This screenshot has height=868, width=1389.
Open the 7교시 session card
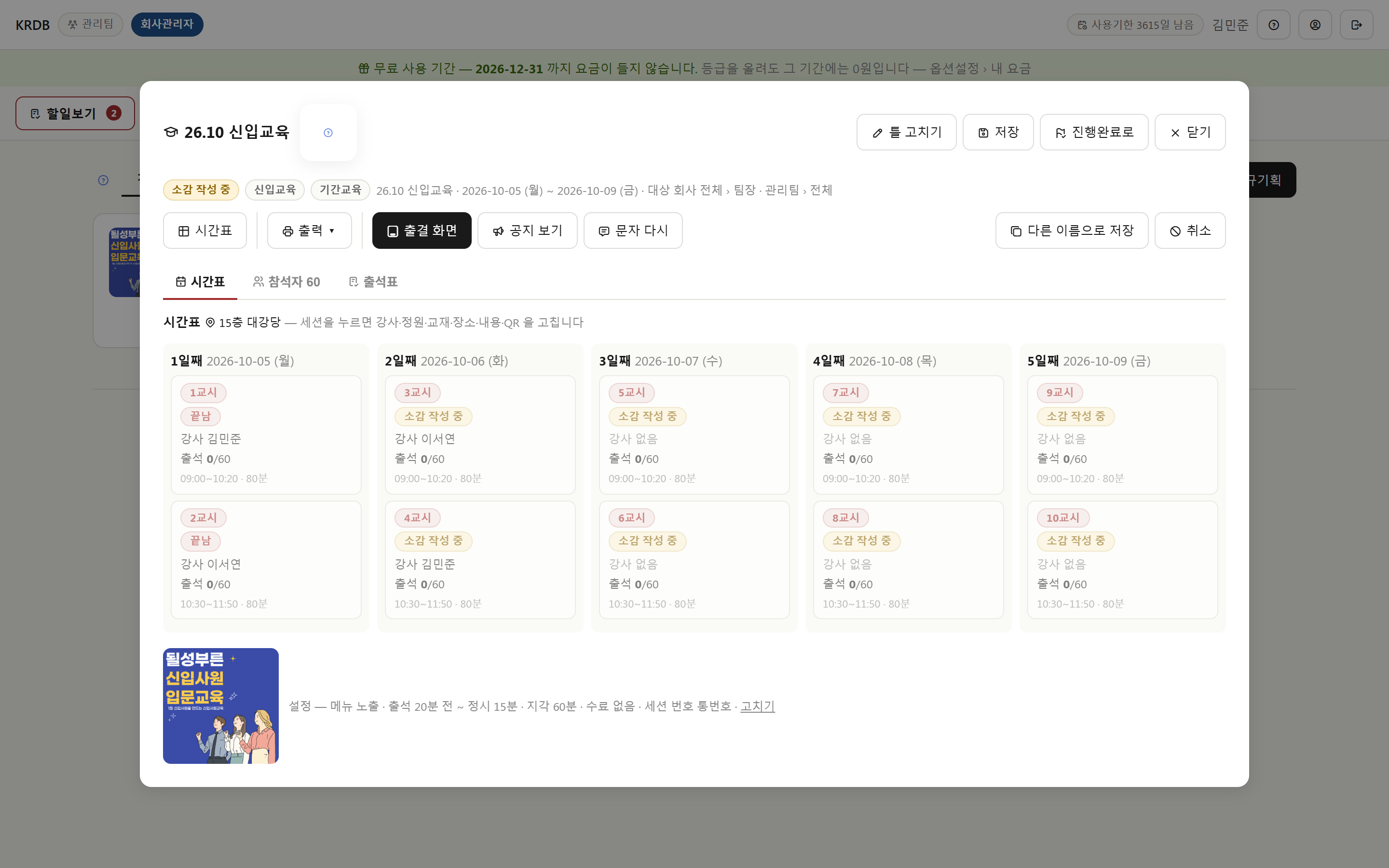point(908,434)
